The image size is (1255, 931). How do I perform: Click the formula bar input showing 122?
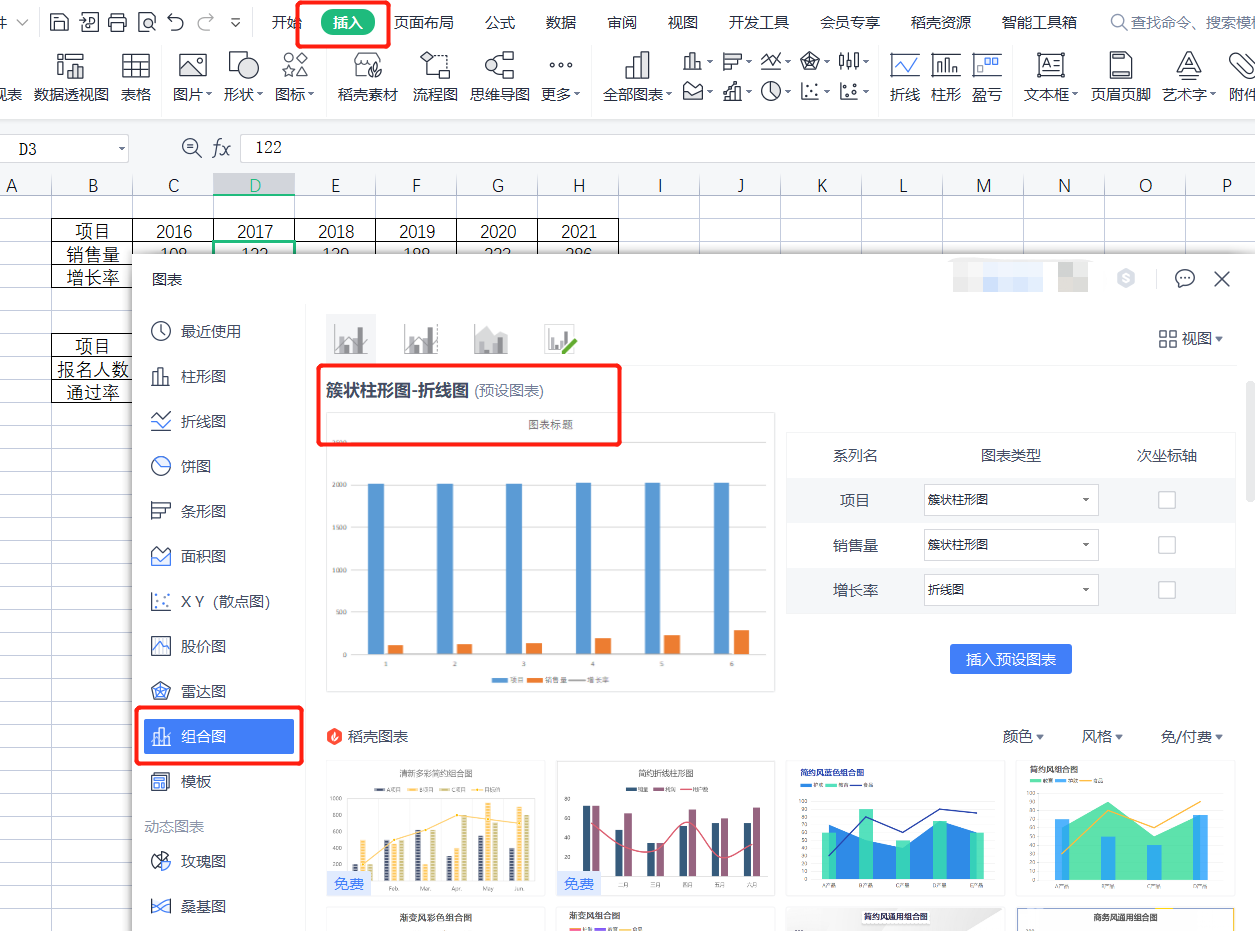click(x=700, y=148)
